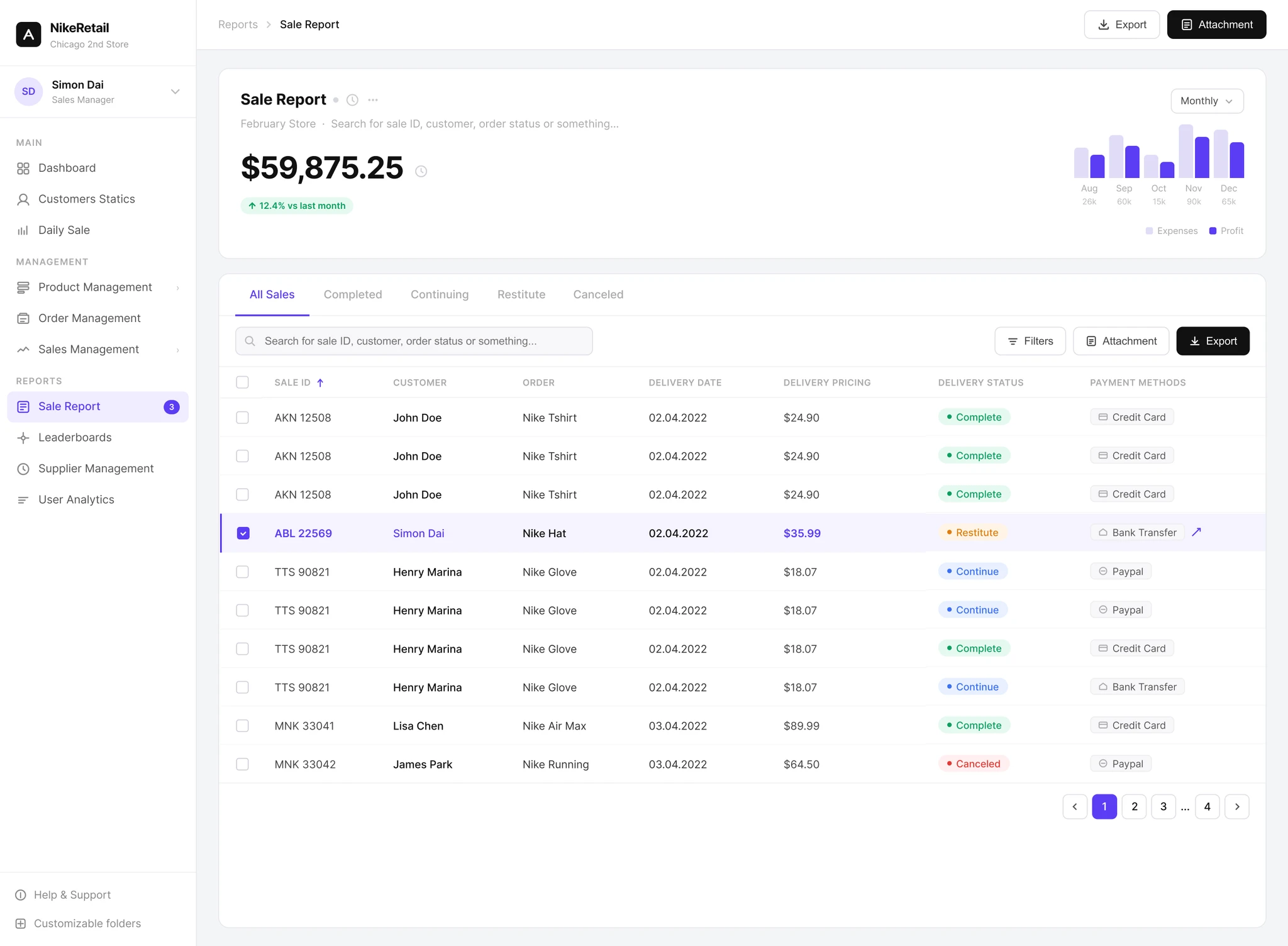Click the NikeRetail logo icon

point(28,35)
